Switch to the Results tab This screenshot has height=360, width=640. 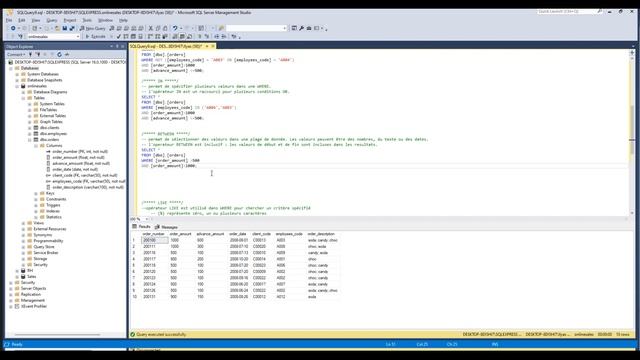pos(141,227)
